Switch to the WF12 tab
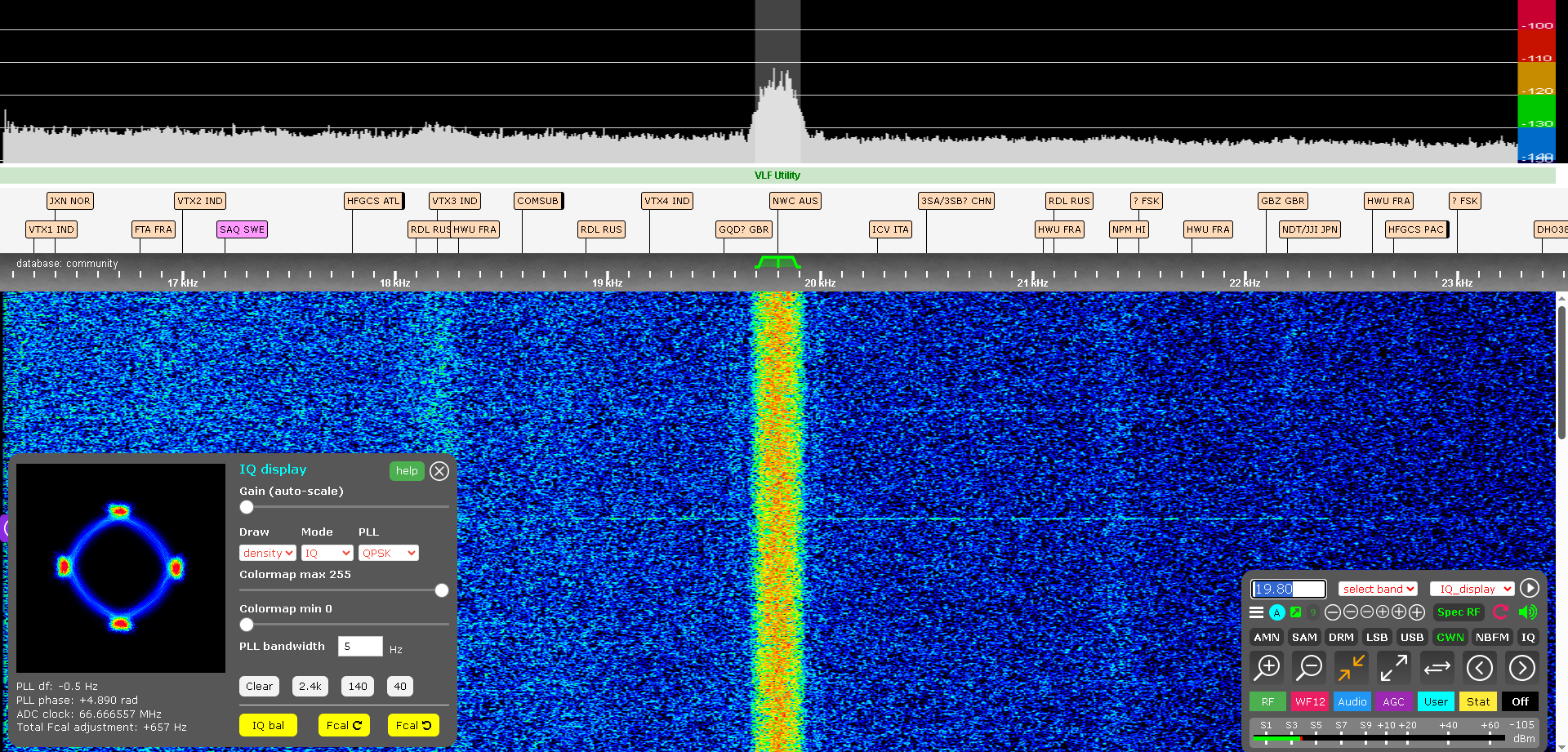Screen dimensions: 1568x752 tap(1310, 701)
